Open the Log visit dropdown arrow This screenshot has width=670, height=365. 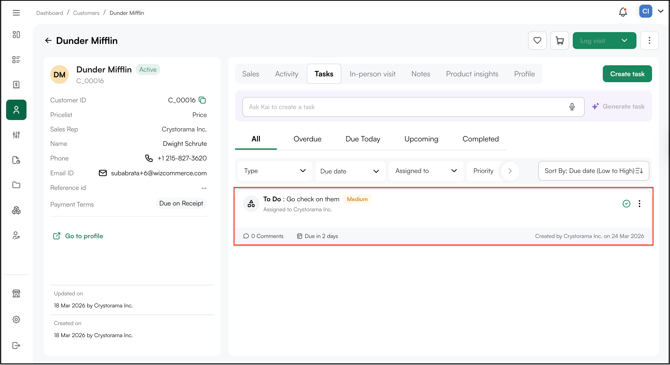point(624,41)
